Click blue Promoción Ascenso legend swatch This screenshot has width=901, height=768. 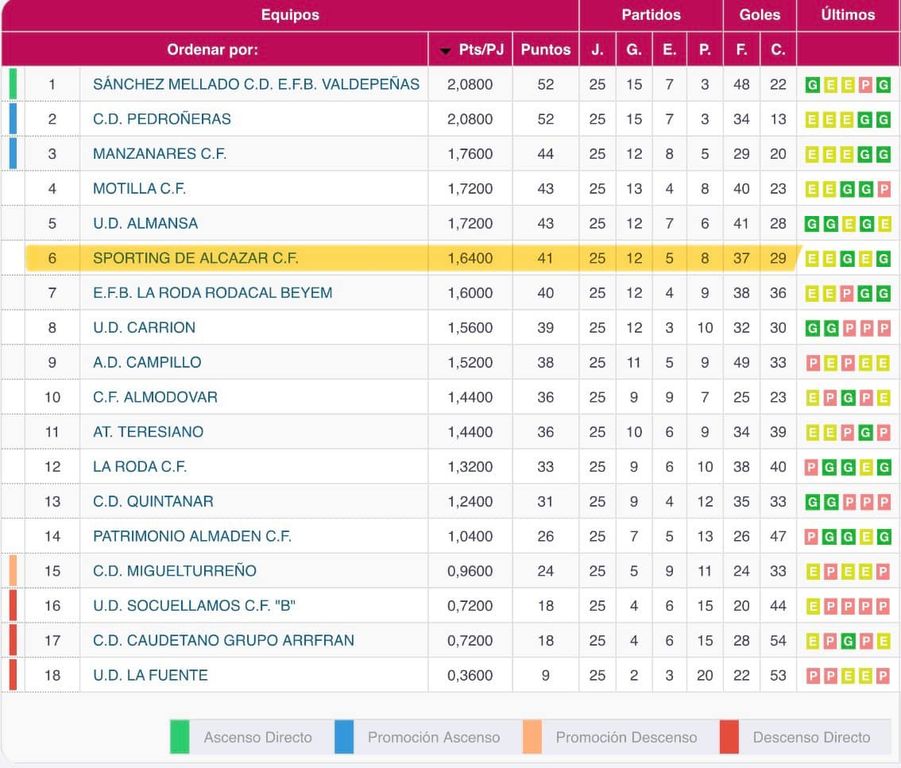tap(344, 737)
